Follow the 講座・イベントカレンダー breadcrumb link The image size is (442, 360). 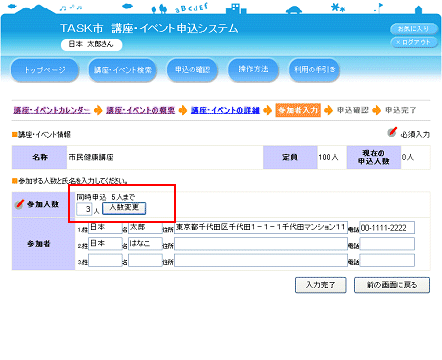52,110
